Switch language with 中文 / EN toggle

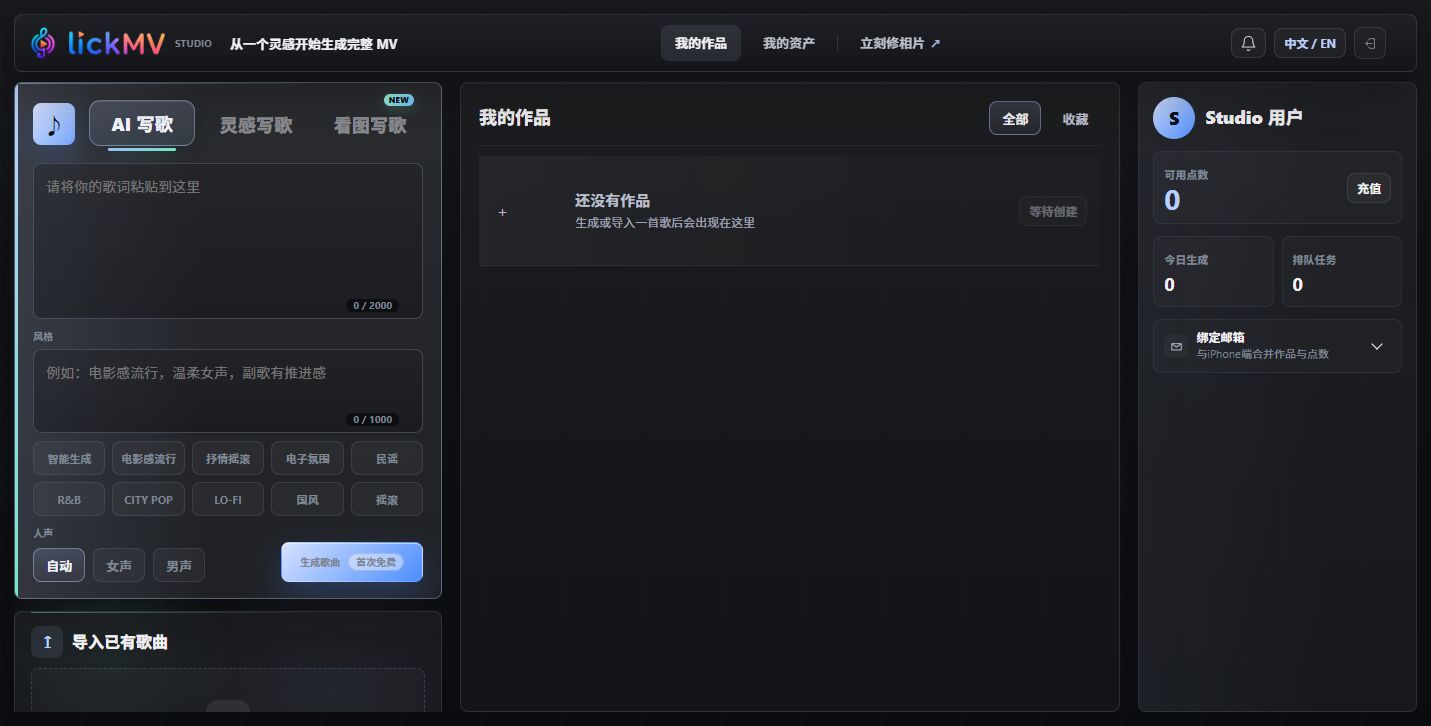click(x=1310, y=43)
